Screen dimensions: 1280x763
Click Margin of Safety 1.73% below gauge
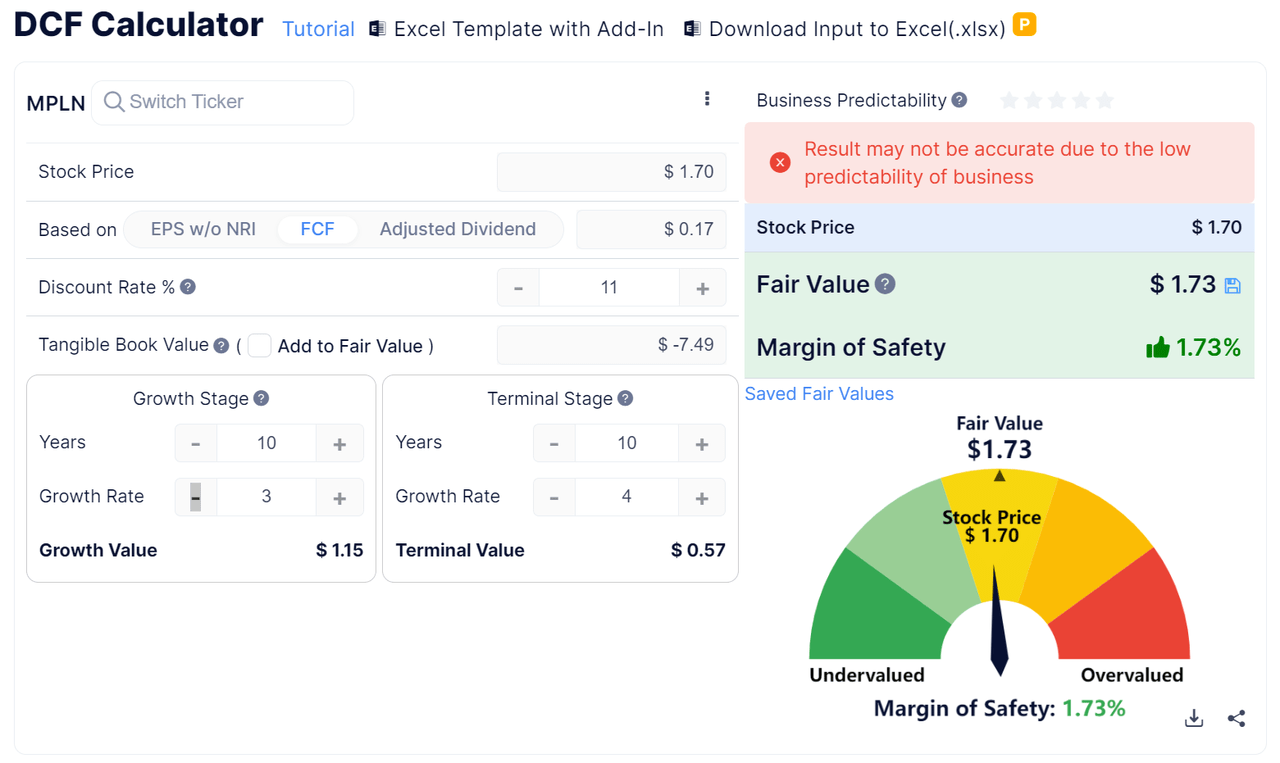point(1000,709)
